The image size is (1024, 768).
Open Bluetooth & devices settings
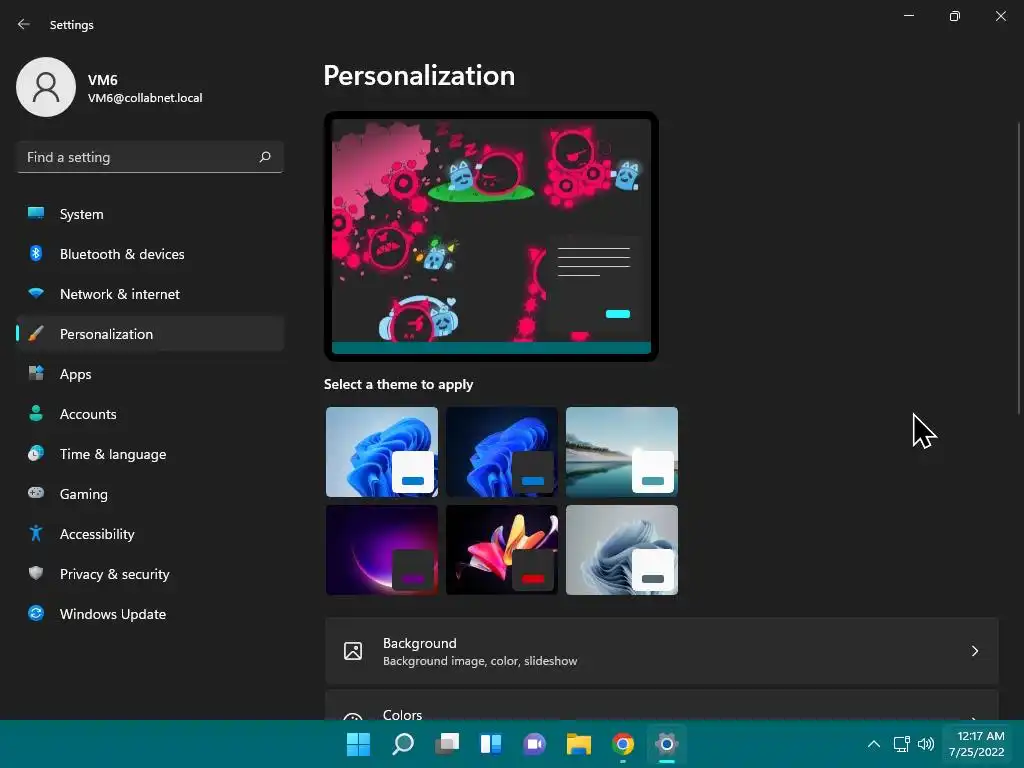click(x=150, y=254)
